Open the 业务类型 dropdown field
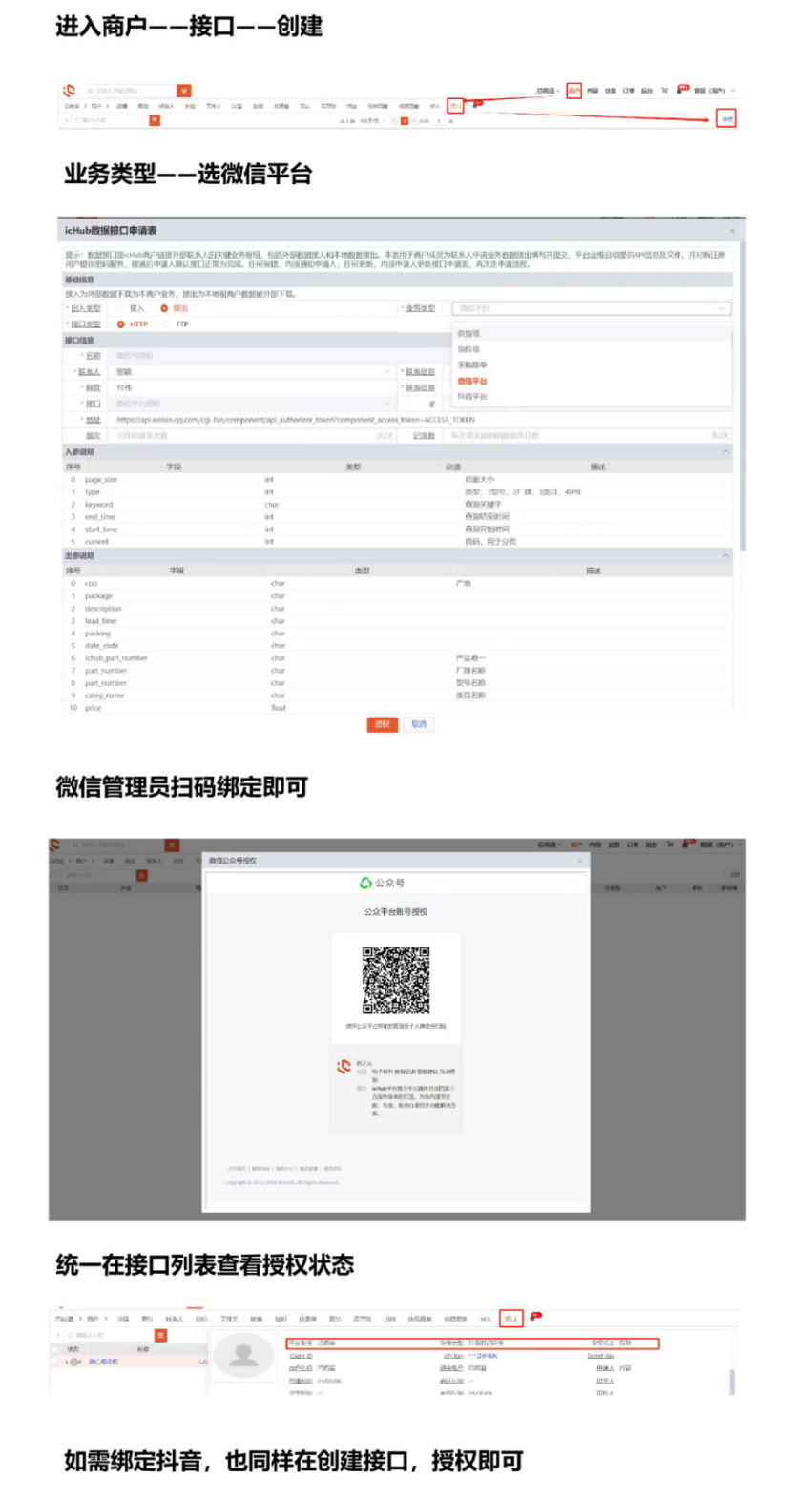The width and height of the screenshot is (812, 1499). click(x=592, y=308)
